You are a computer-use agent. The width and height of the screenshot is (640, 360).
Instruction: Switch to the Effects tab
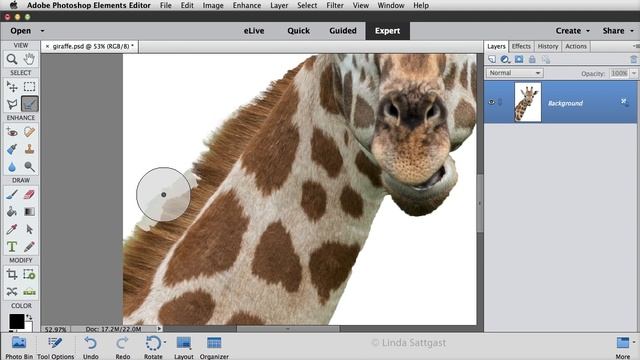pos(521,46)
